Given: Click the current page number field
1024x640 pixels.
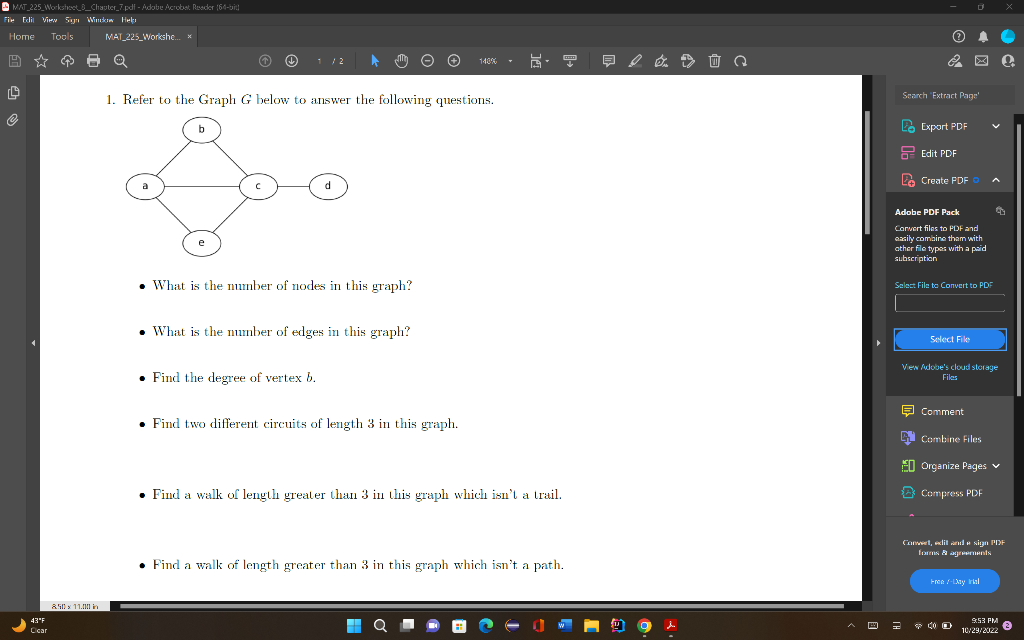Looking at the screenshot, I should (x=319, y=61).
